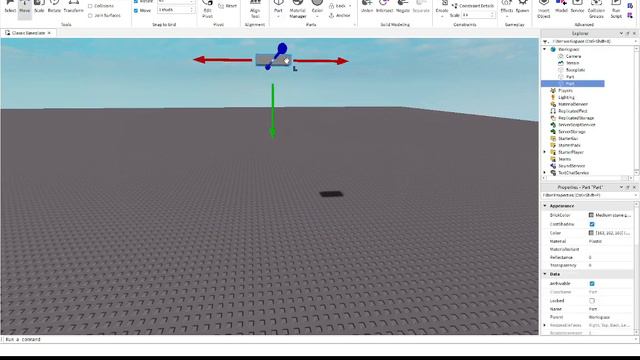Activate the Transform tool
The height and width of the screenshot is (360, 640).
click(73, 7)
